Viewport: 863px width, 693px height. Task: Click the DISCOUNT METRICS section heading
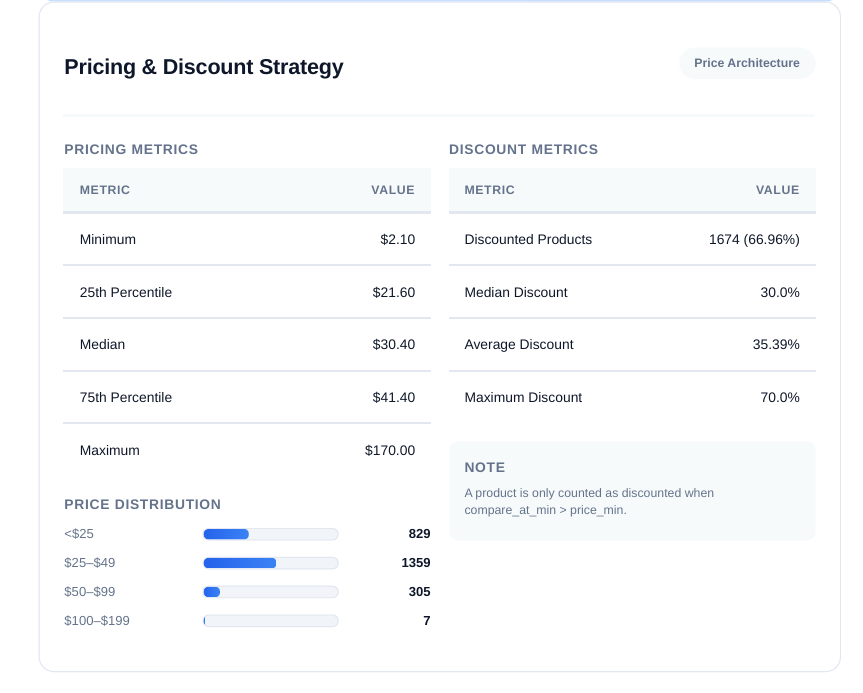[x=523, y=149]
